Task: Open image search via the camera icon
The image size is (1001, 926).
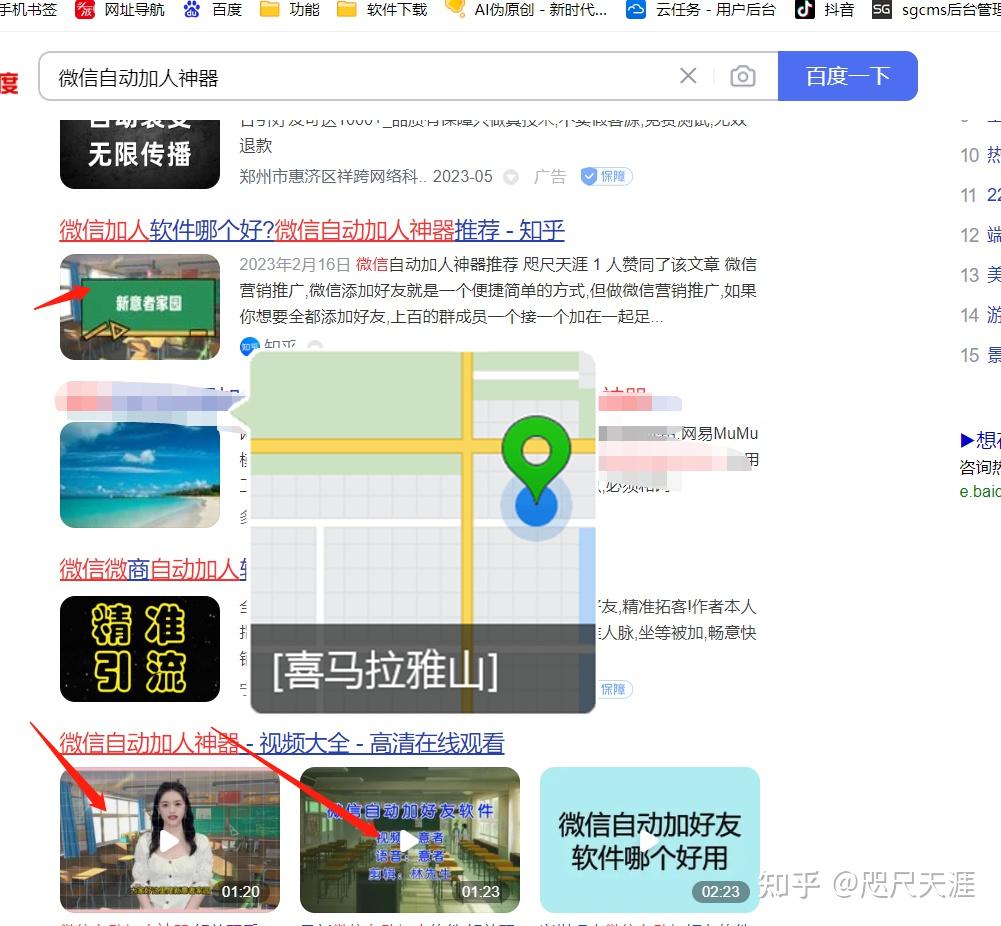Action: click(x=742, y=76)
